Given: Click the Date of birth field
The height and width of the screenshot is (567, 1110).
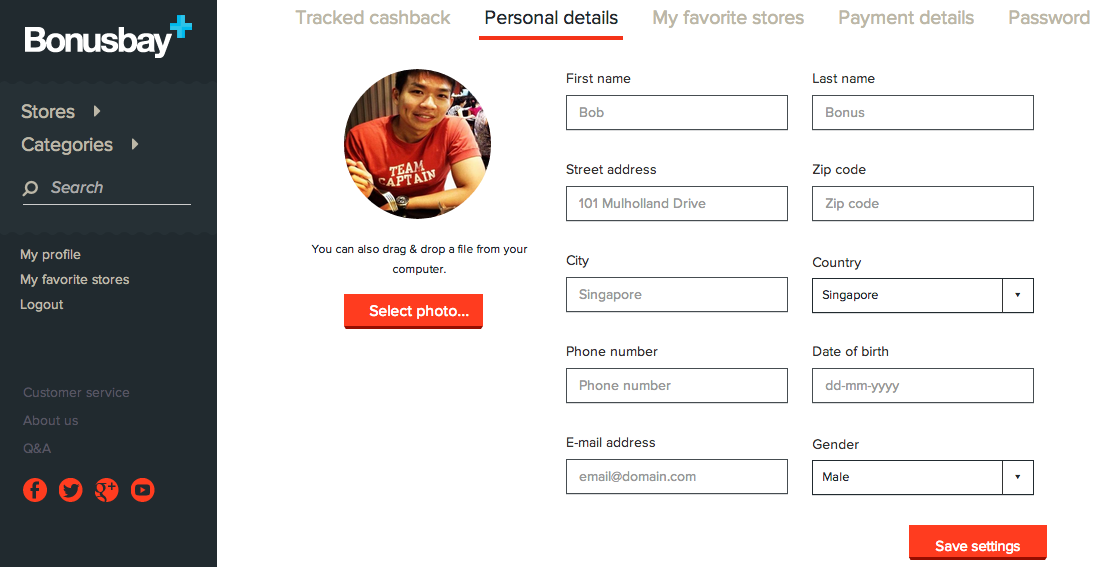Looking at the screenshot, I should [922, 385].
